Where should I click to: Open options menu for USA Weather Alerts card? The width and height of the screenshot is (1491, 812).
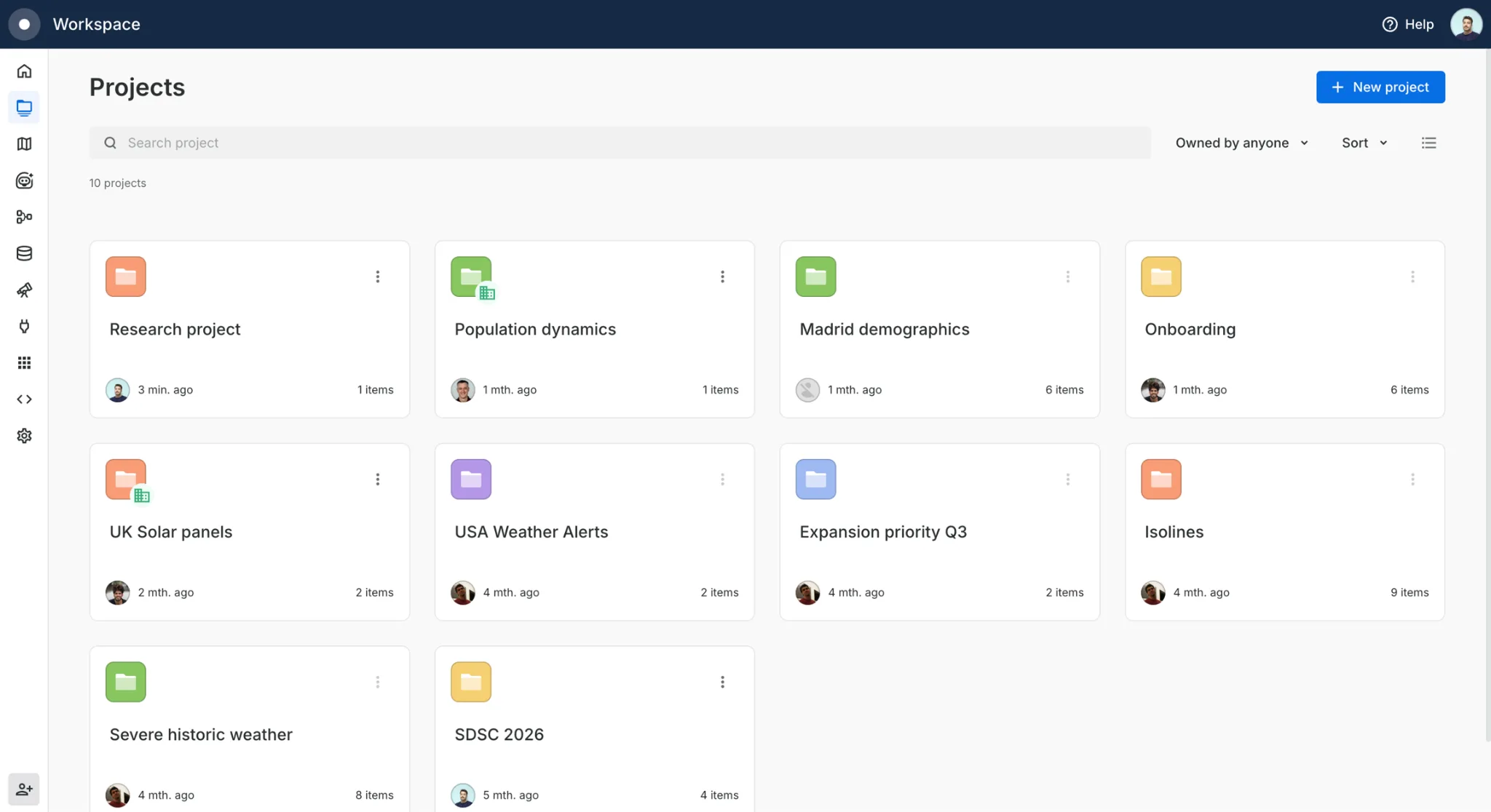click(722, 479)
